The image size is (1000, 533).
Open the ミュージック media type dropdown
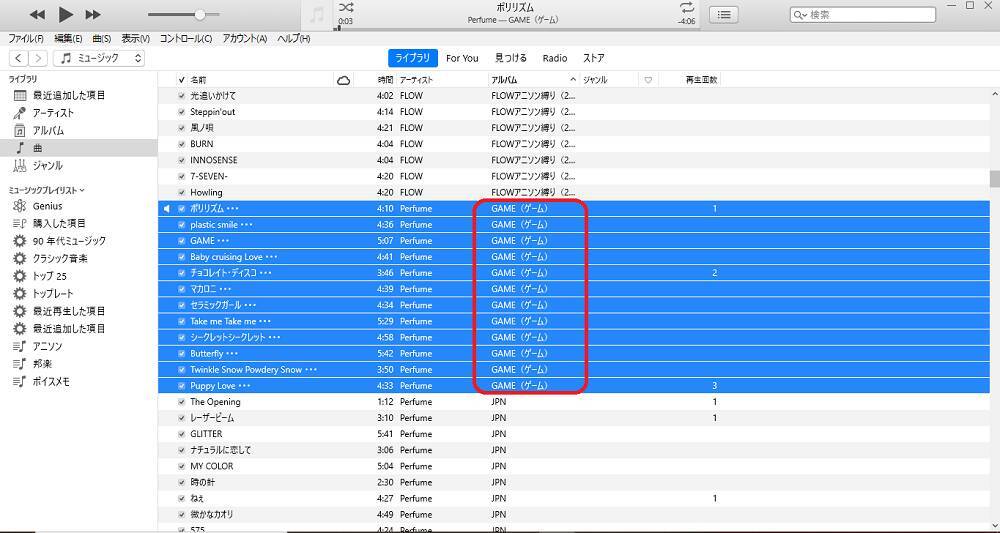pyautogui.click(x=100, y=58)
